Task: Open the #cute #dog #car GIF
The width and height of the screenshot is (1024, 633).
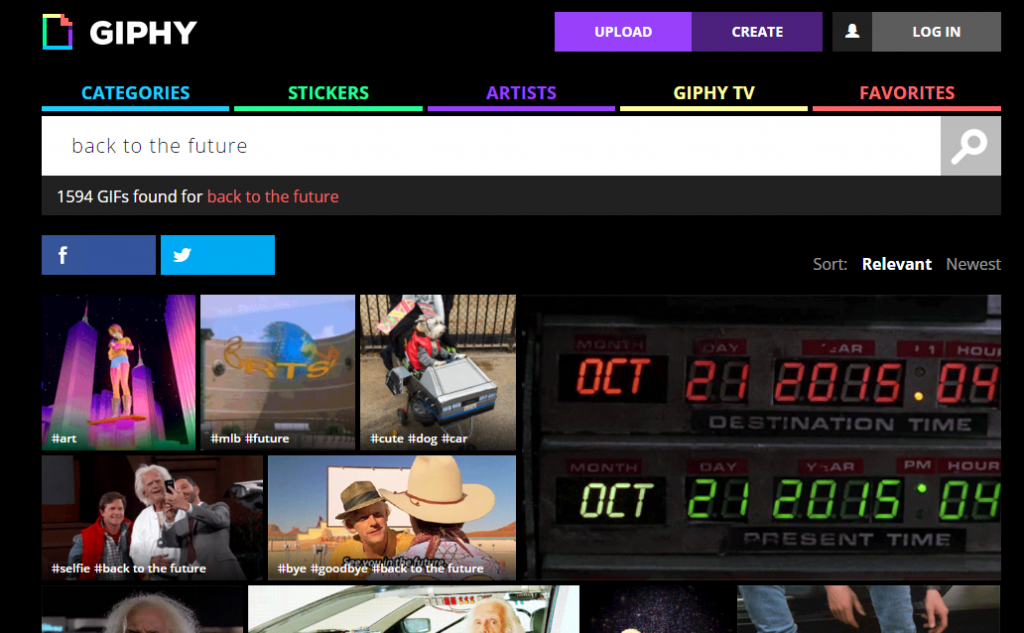Action: [438, 372]
